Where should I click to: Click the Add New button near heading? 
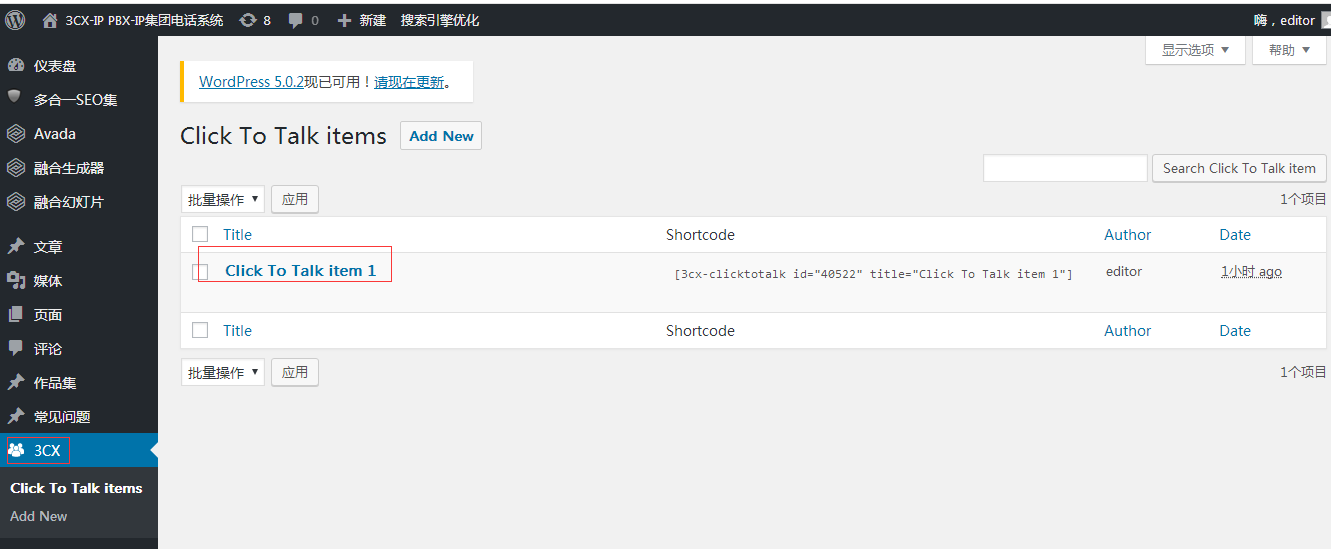[x=441, y=136]
